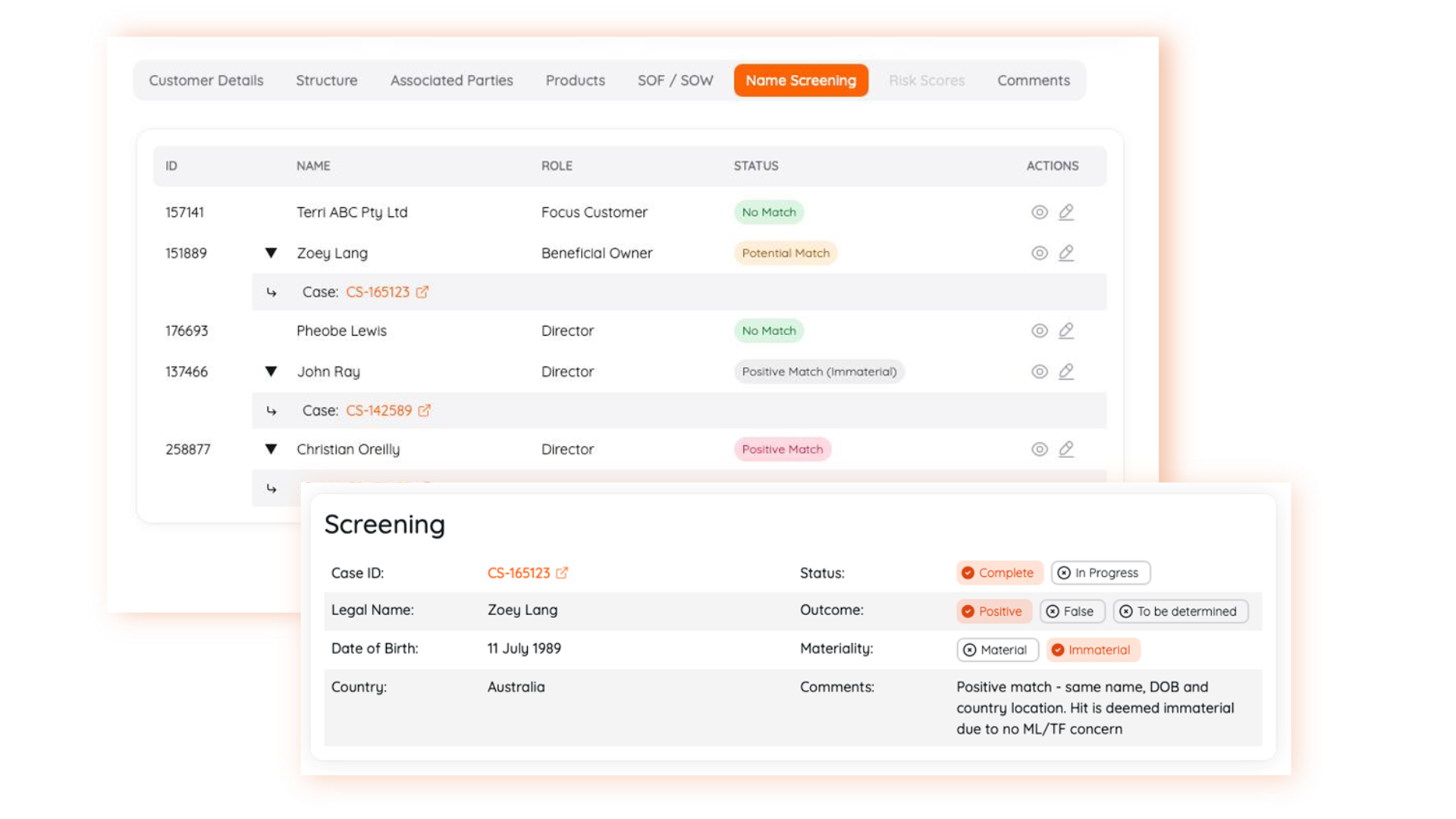Switch to the SOF / SOW tab
Viewport: 1456px width, 819px height.
[x=676, y=80]
